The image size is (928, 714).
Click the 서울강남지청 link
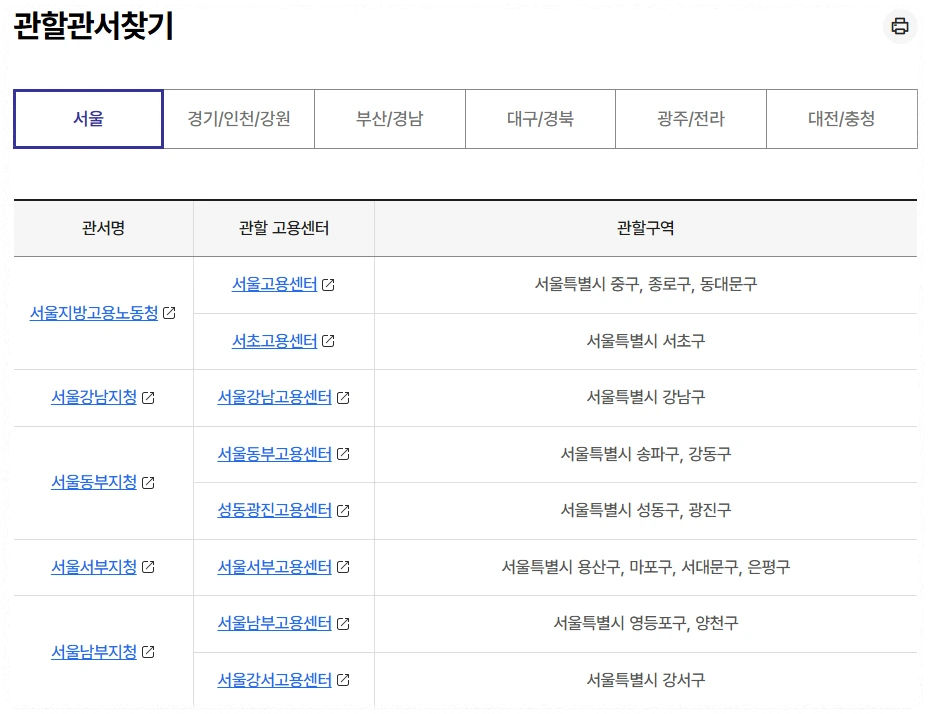(94, 397)
